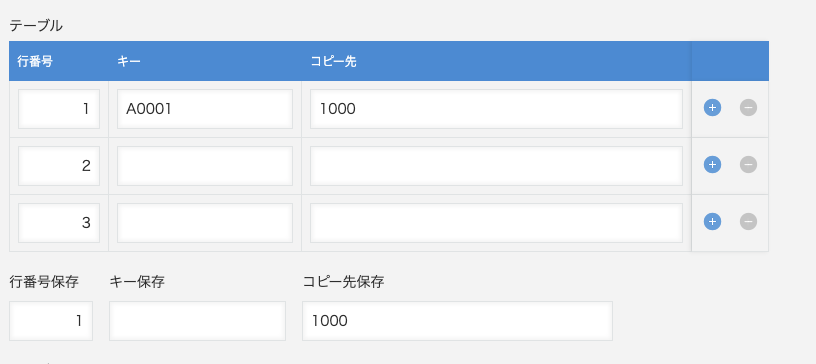Click the 行番号 field showing 3
This screenshot has height=364, width=816.
(x=59, y=223)
